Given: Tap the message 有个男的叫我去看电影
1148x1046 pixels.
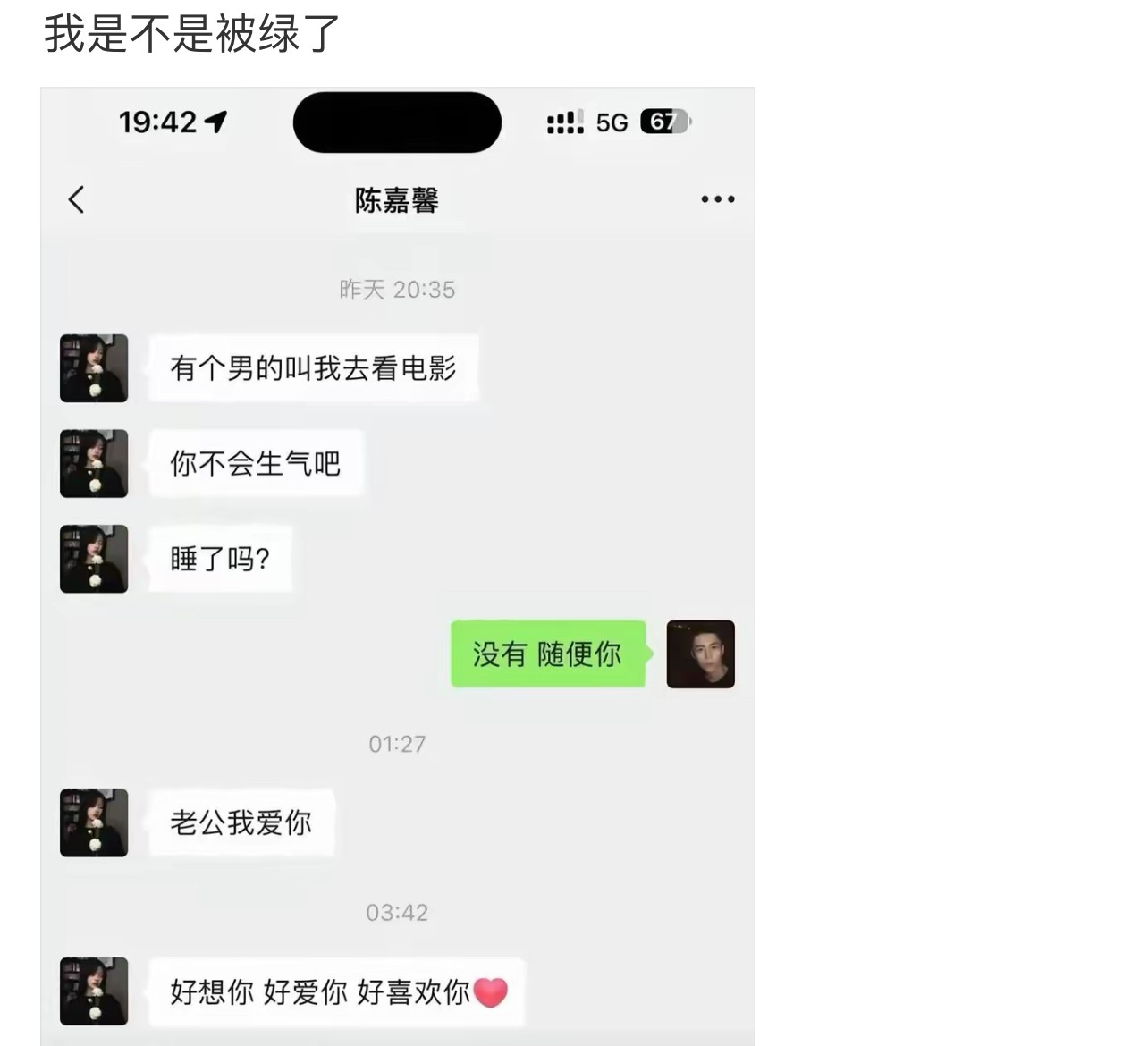Looking at the screenshot, I should (313, 368).
